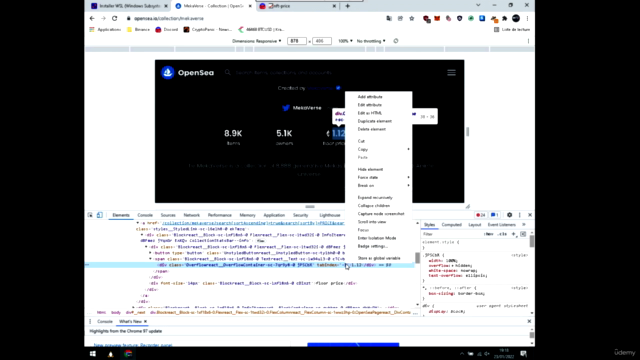640x360 pixels.
Task: Reload the page with refresh button
Action: pyautogui.click(x=115, y=18)
